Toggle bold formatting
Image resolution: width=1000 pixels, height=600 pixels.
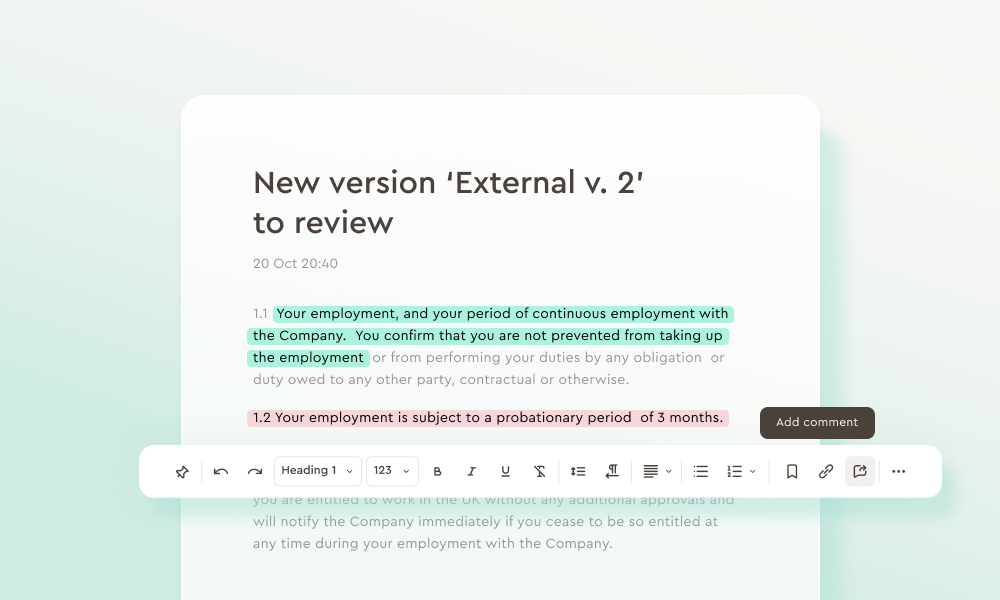437,472
